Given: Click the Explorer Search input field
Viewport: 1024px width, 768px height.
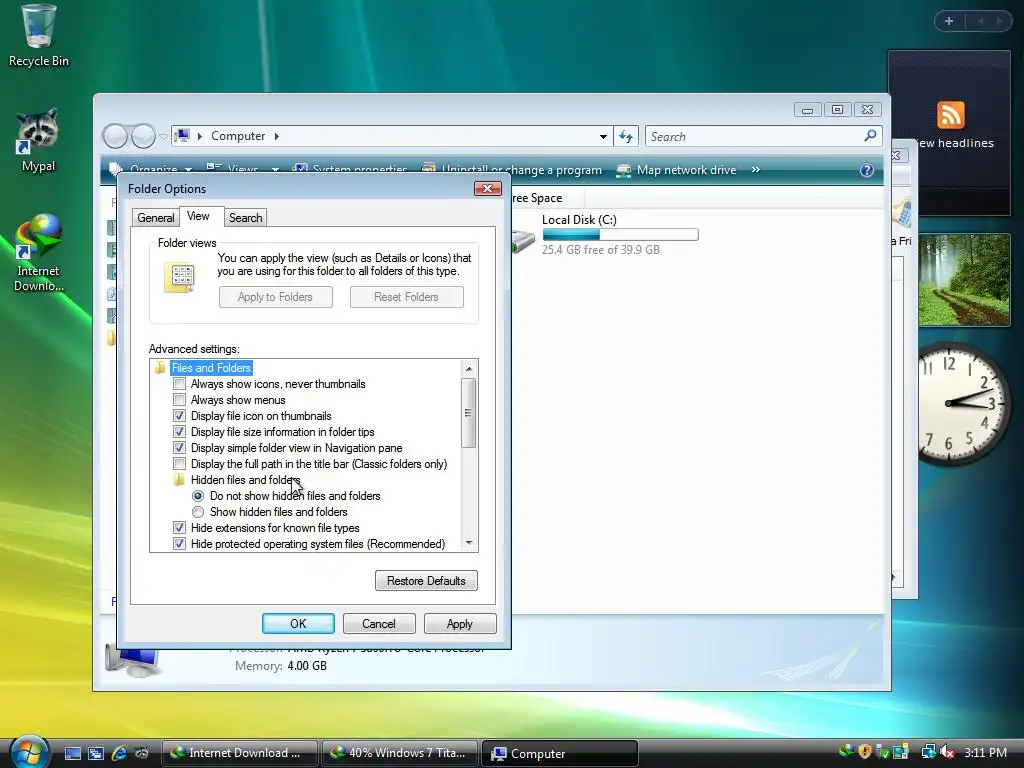Looking at the screenshot, I should tap(753, 136).
